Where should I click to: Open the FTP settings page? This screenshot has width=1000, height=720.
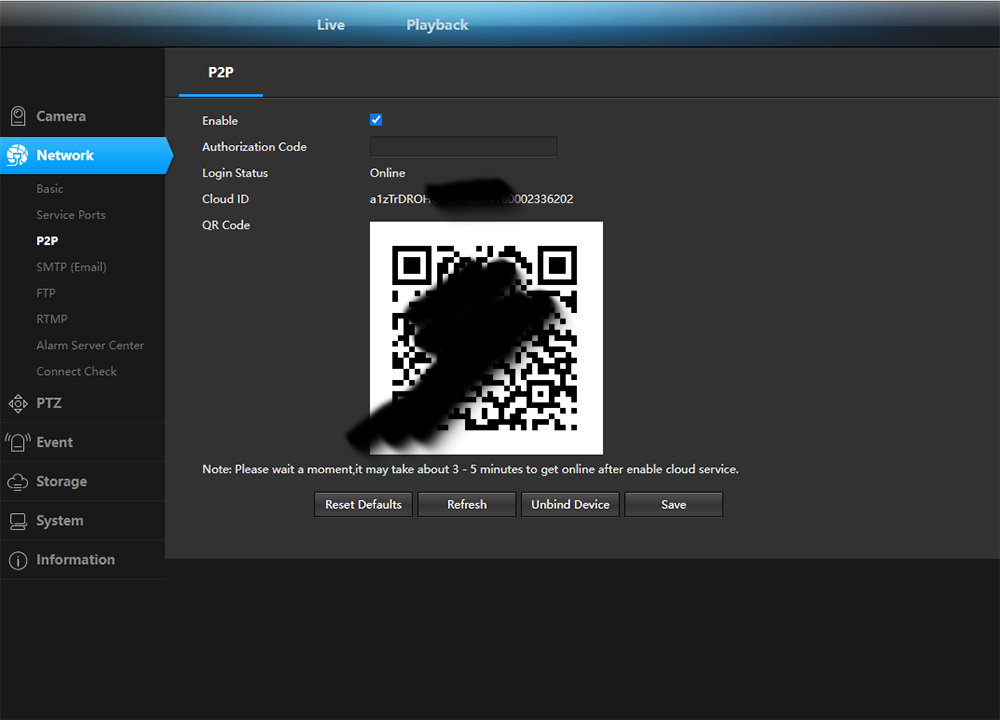(x=46, y=293)
